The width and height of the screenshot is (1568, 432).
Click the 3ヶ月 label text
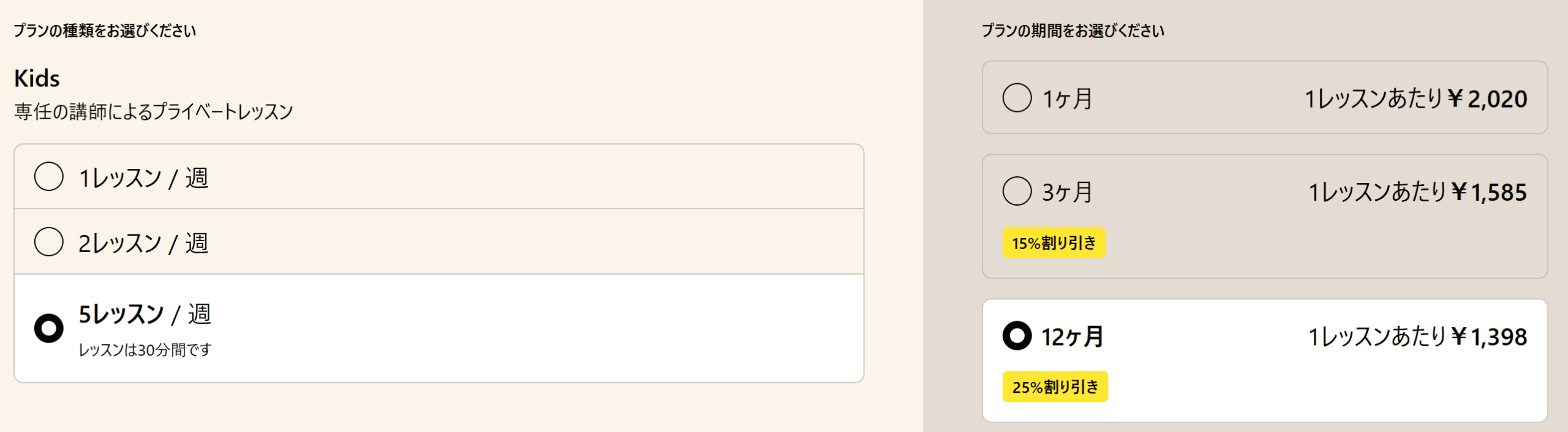pyautogui.click(x=1067, y=192)
